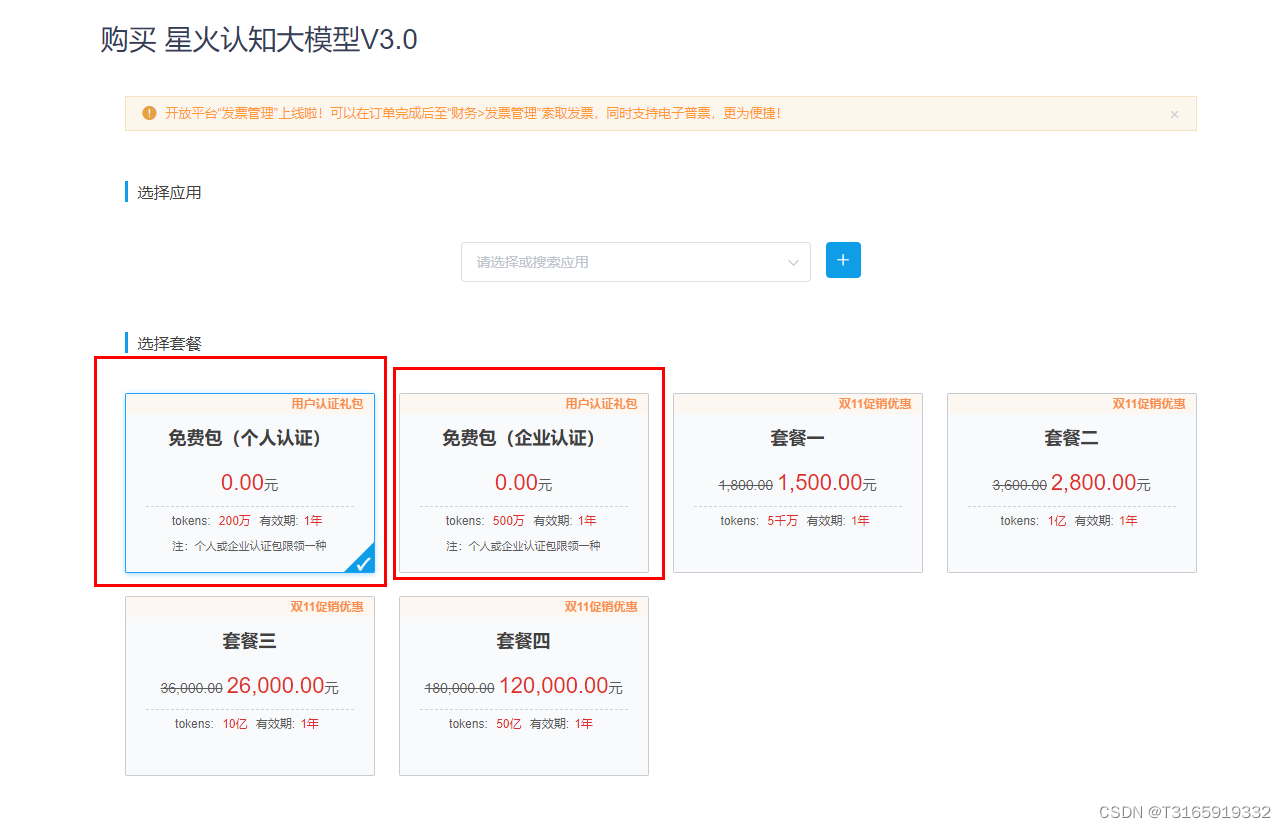1286x828 pixels.
Task: Click the blue checkmark corner on 个人认证 card
Action: point(362,561)
